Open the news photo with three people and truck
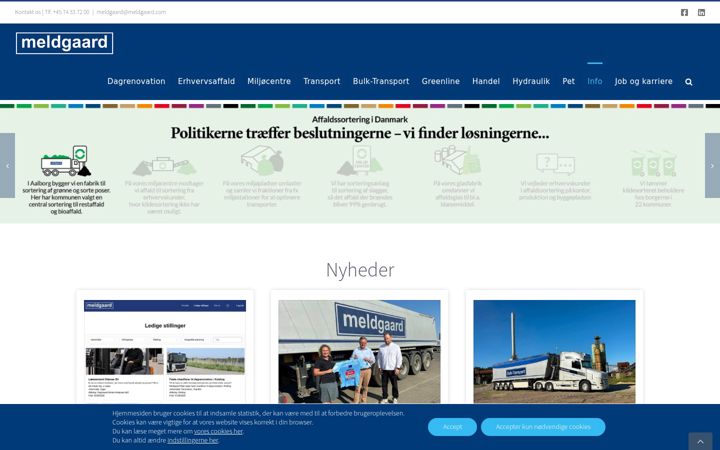Image resolution: width=720 pixels, height=450 pixels. pyautogui.click(x=359, y=352)
